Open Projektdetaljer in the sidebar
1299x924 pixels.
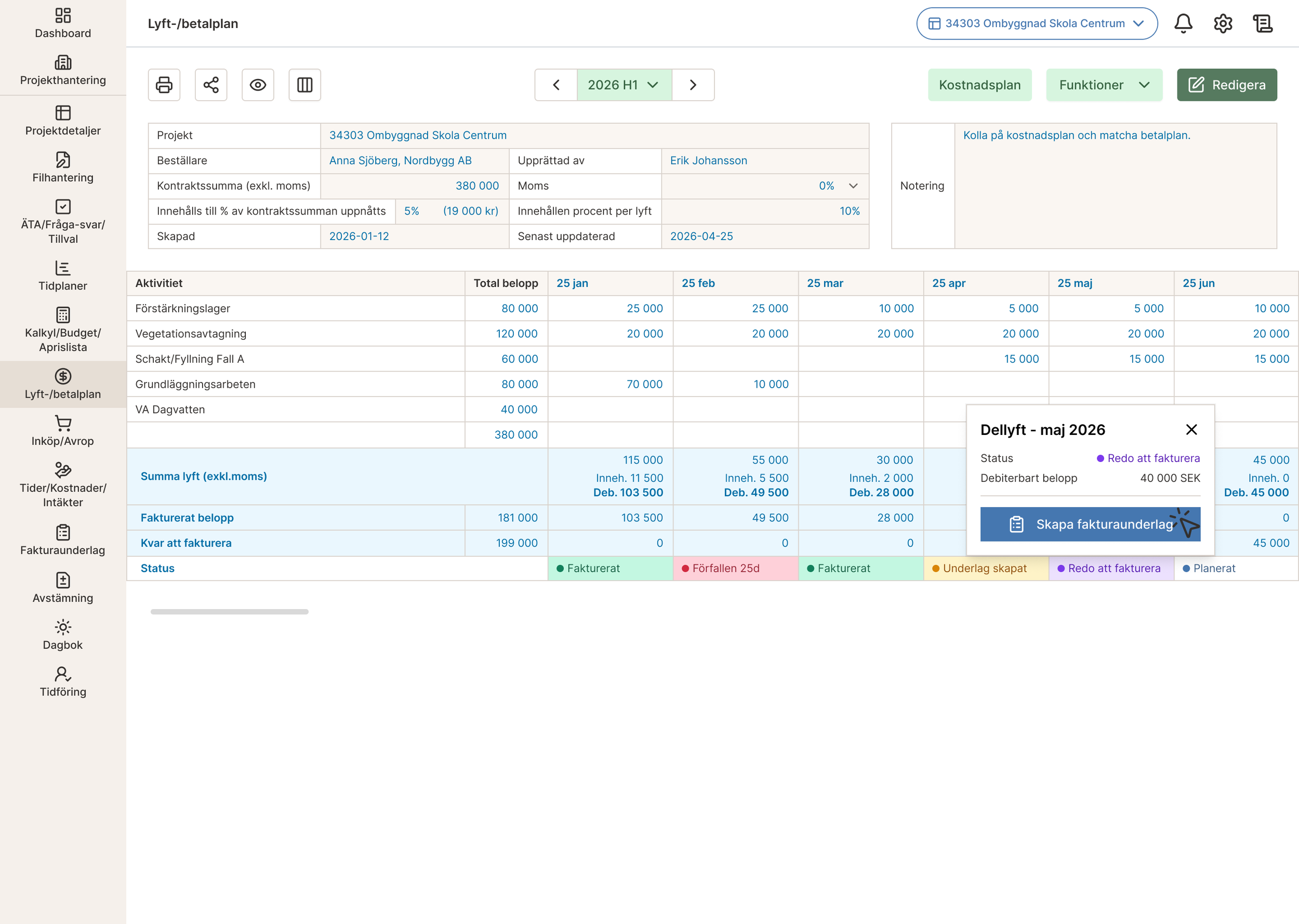(63, 121)
